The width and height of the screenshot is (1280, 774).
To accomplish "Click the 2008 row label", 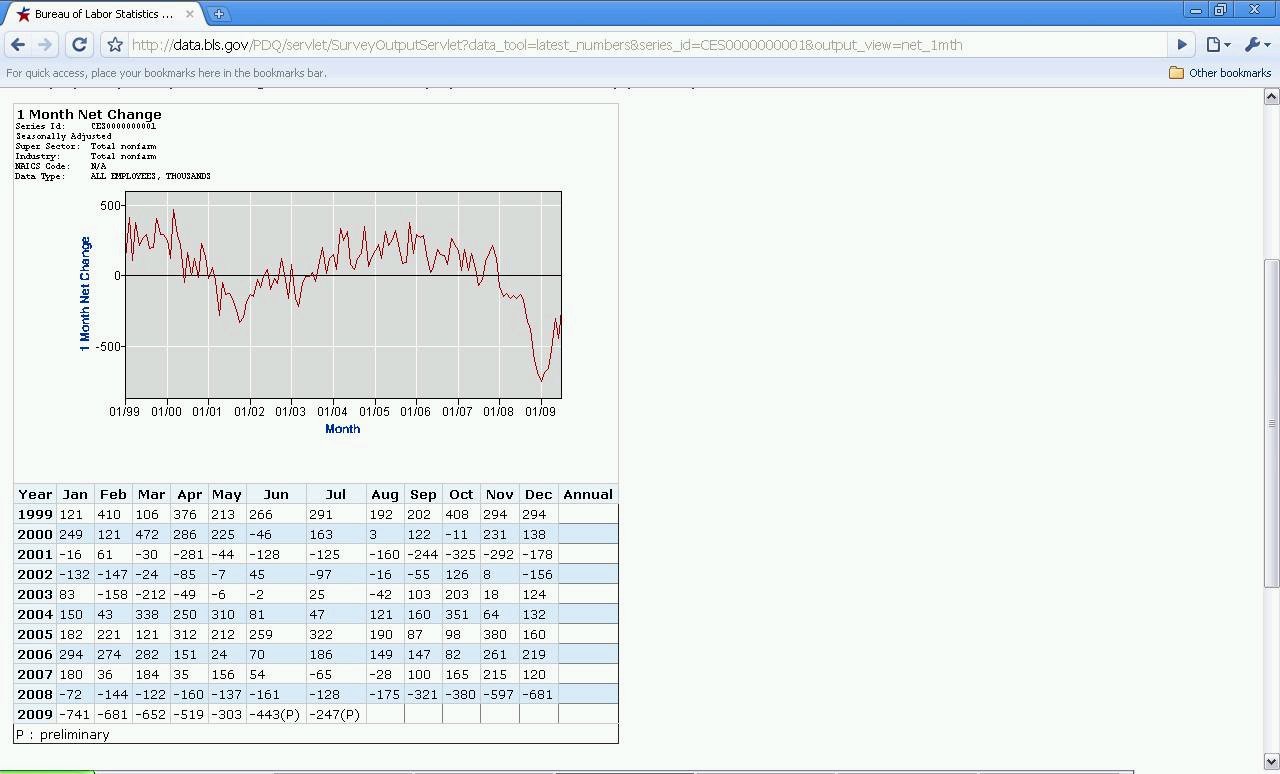I will click(35, 694).
